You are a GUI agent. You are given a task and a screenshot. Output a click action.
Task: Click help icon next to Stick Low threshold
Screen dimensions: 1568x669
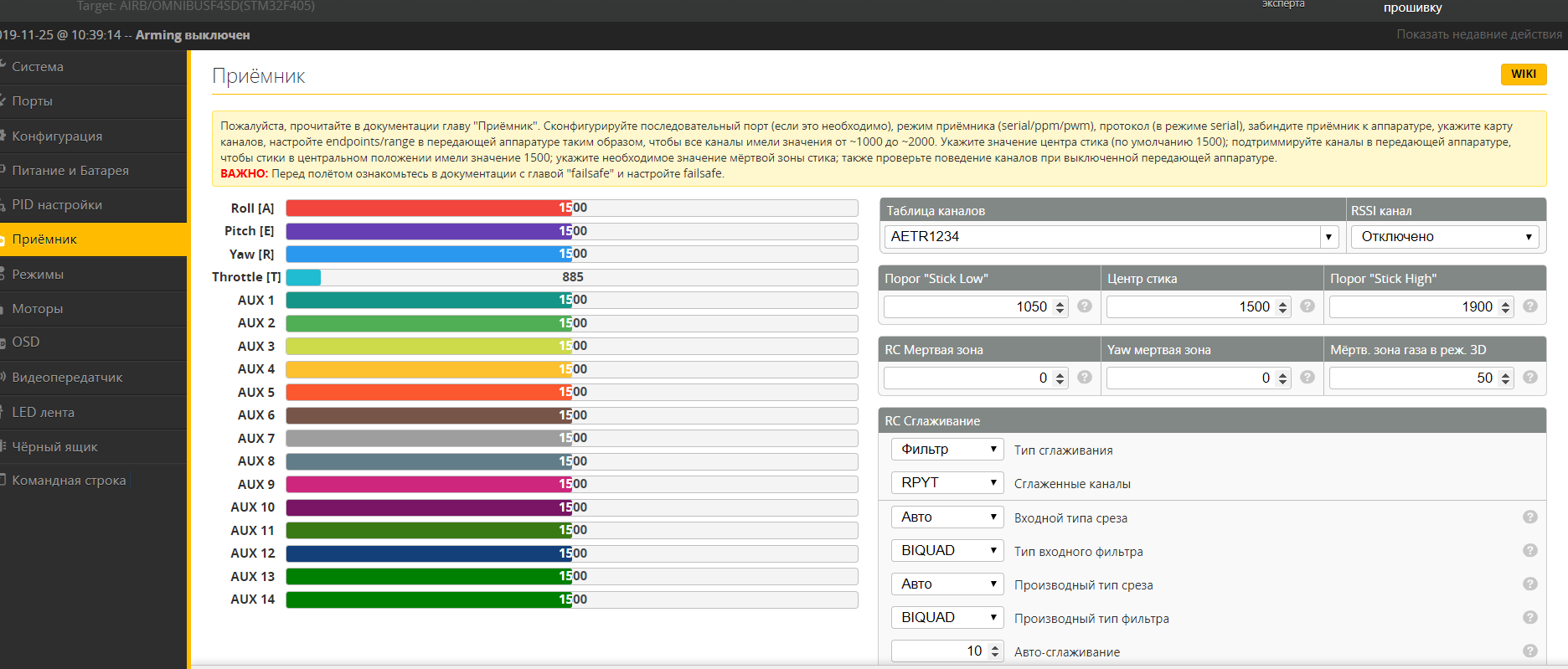click(x=1085, y=306)
